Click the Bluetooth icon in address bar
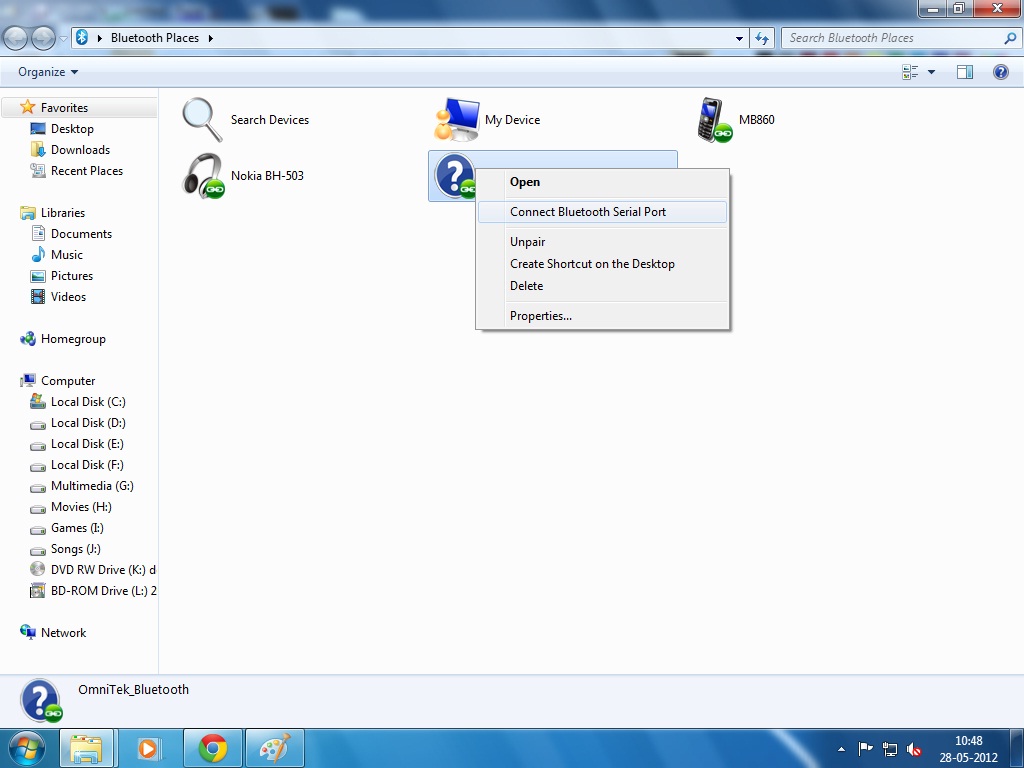The height and width of the screenshot is (768, 1024). (x=82, y=37)
